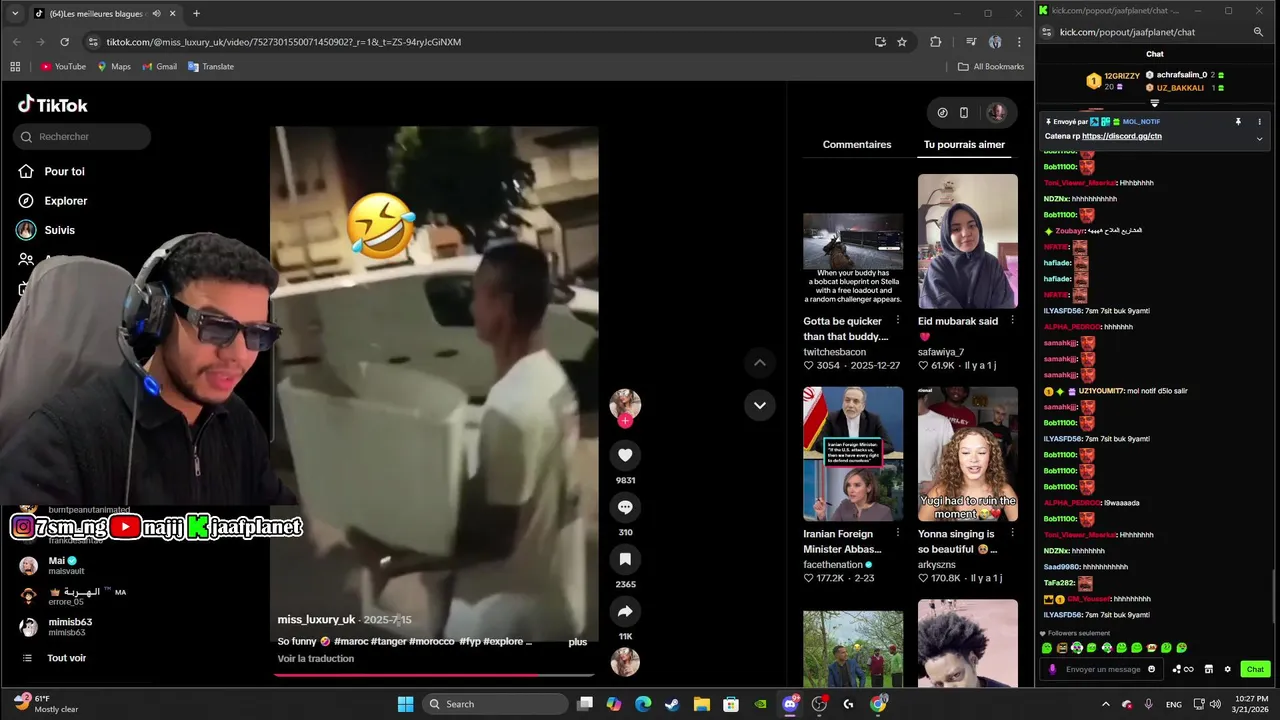
Task: Reload the TikTok page in Chrome
Action: click(65, 42)
